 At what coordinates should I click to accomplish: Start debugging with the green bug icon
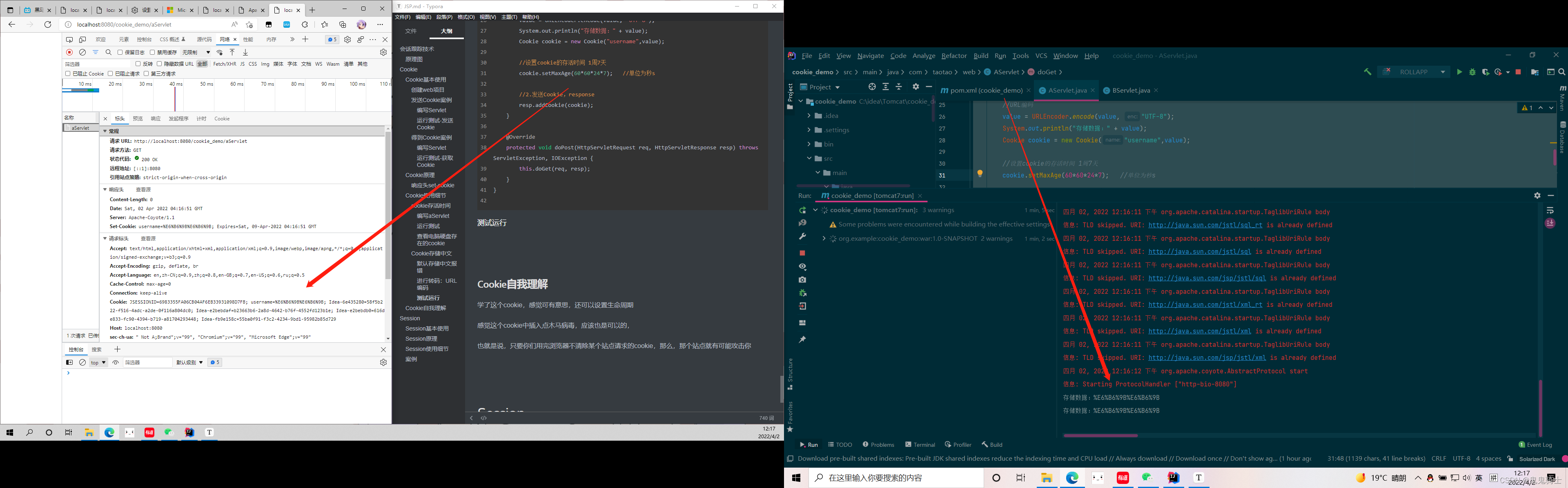tap(1472, 72)
